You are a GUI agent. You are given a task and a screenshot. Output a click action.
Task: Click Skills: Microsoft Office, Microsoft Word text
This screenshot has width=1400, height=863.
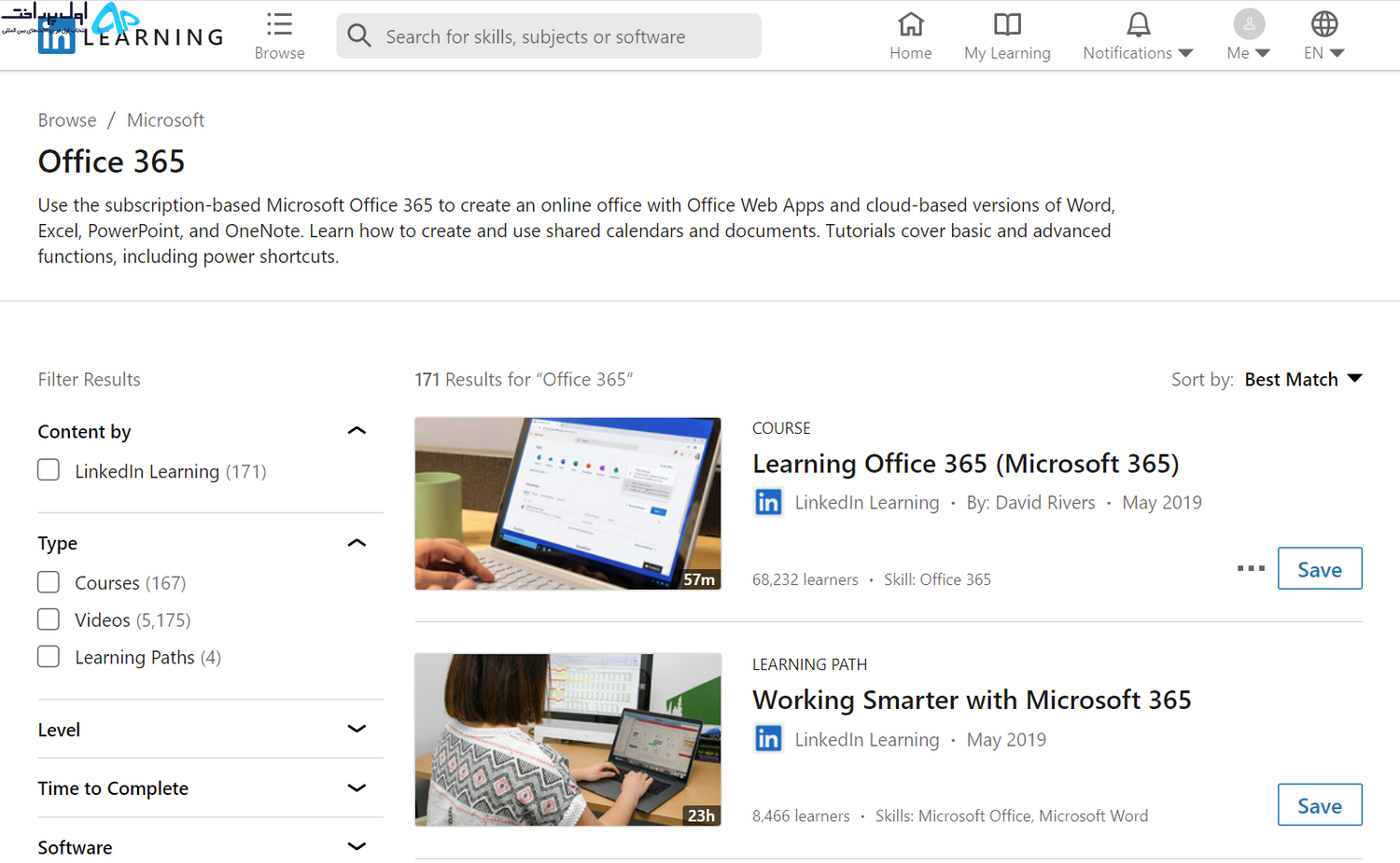[1012, 816]
